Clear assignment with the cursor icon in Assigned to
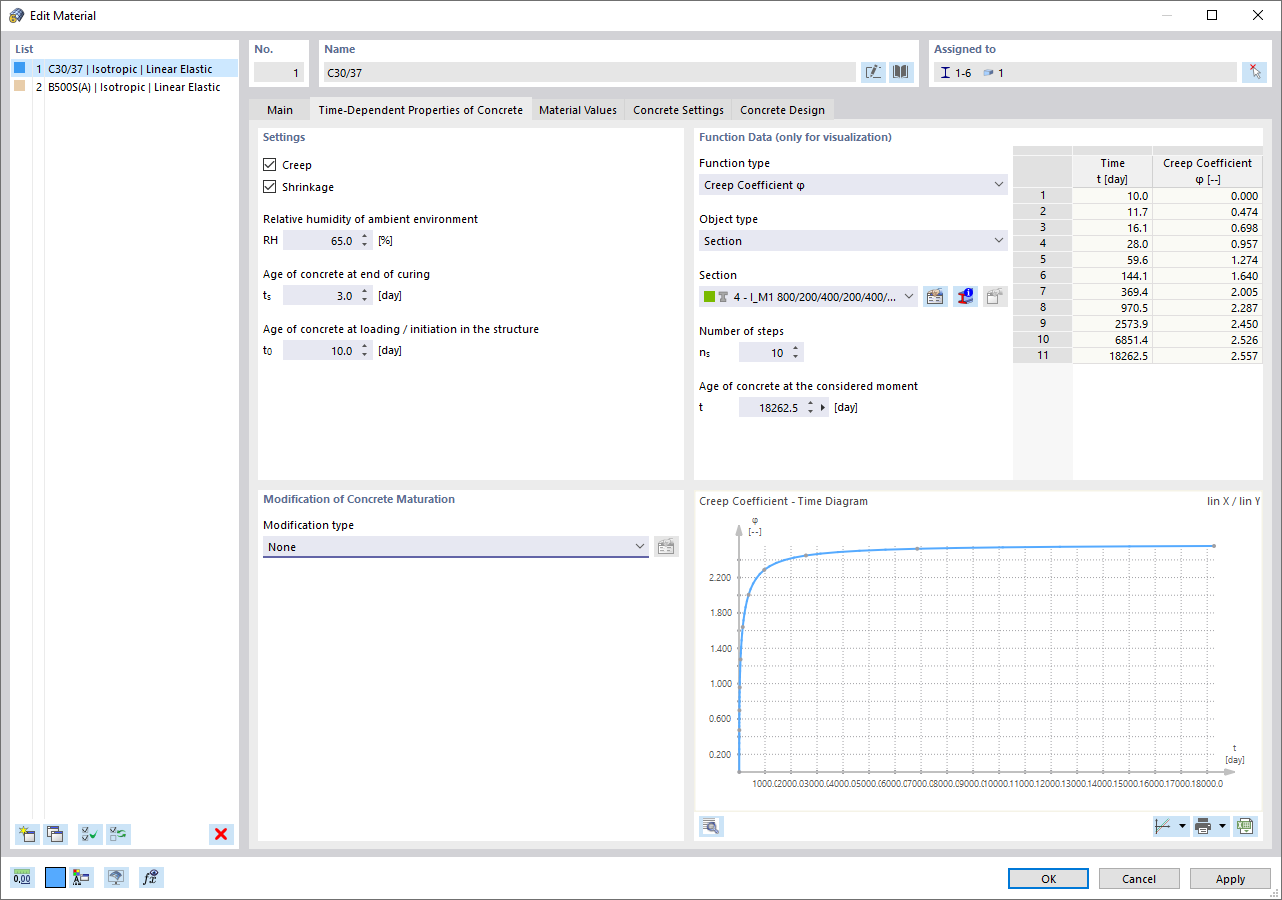 click(x=1254, y=72)
